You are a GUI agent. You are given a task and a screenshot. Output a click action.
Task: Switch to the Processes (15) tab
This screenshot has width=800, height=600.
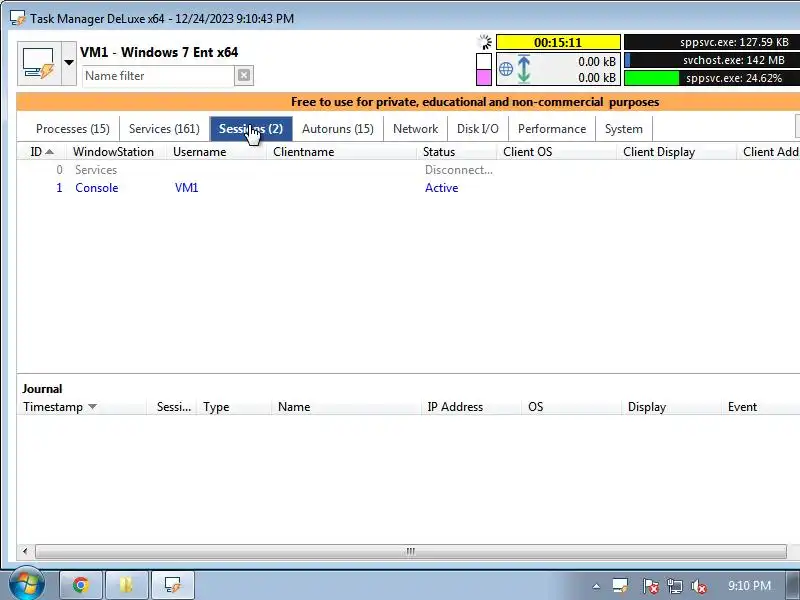(72, 129)
